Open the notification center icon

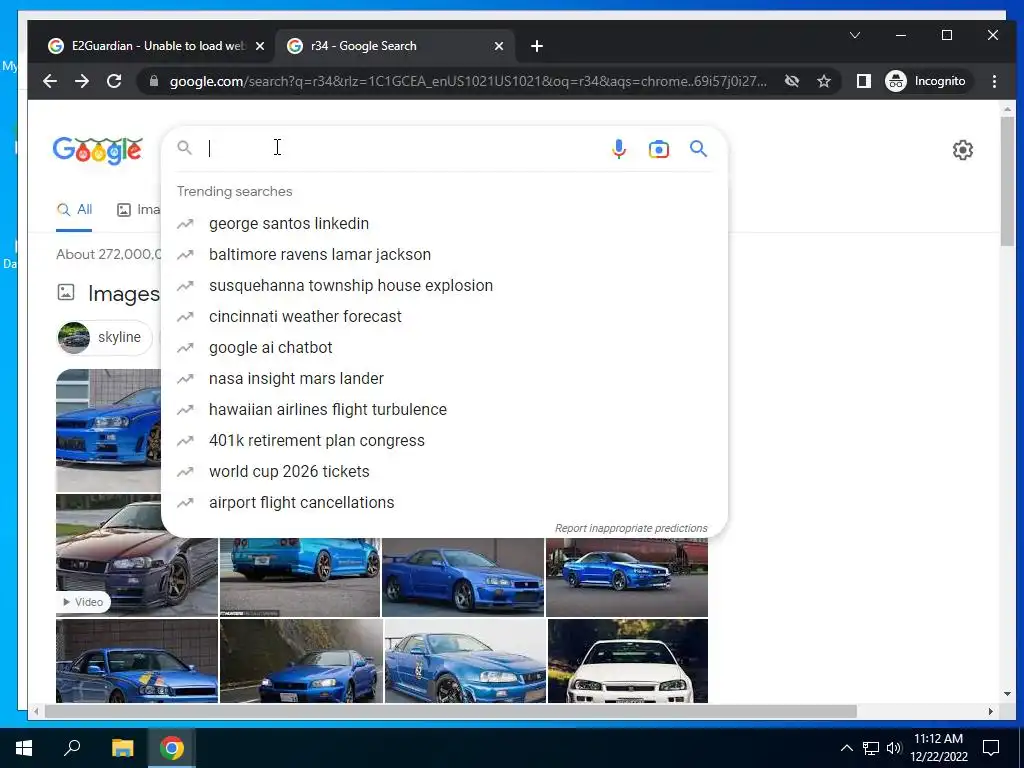point(991,748)
